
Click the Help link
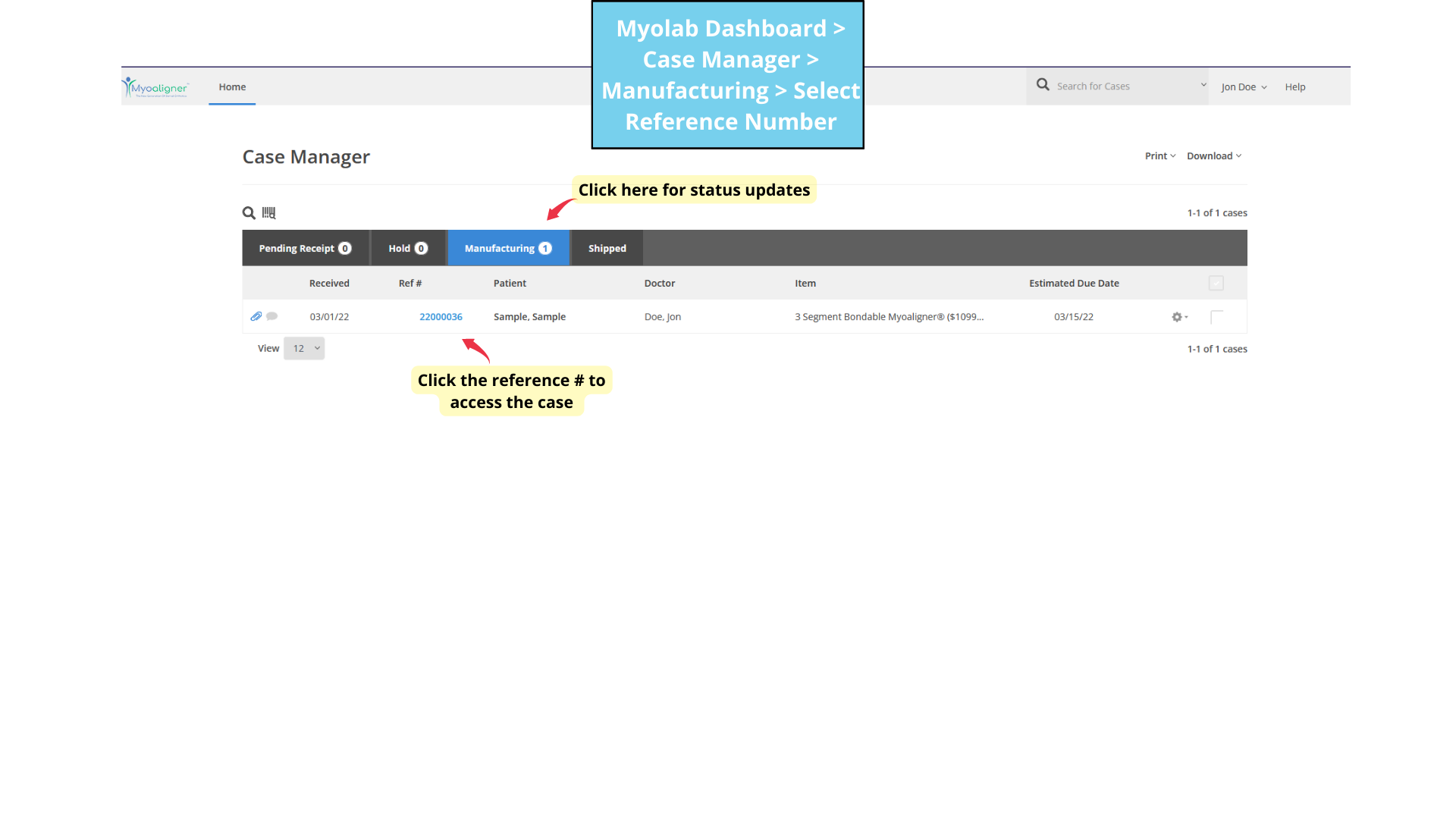coord(1295,87)
